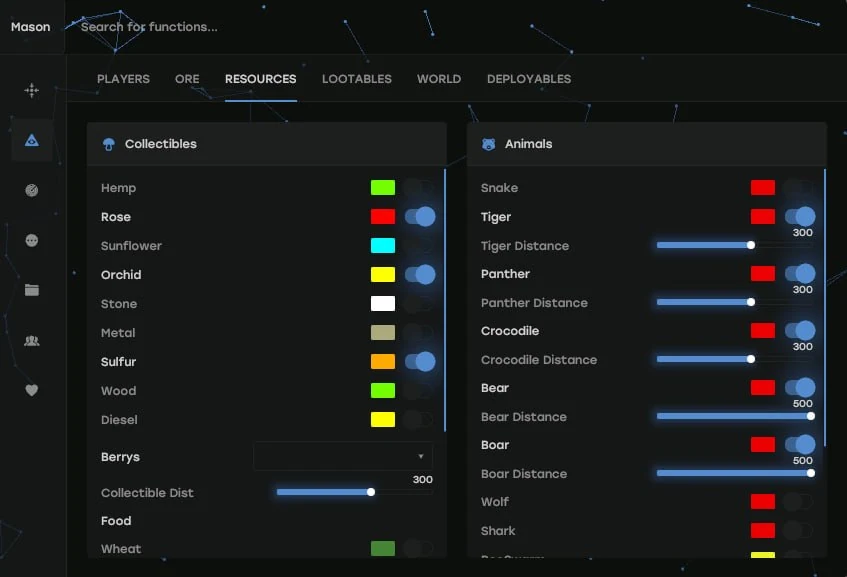
Task: Switch to the ORE tab
Action: (187, 79)
